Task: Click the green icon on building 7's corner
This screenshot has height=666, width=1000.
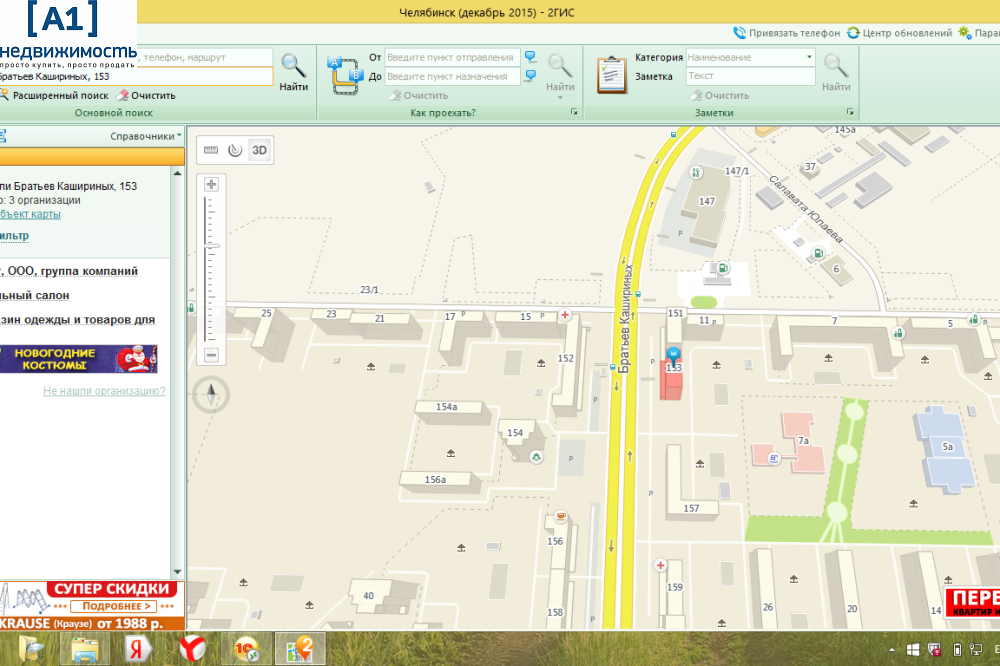Action: click(898, 332)
